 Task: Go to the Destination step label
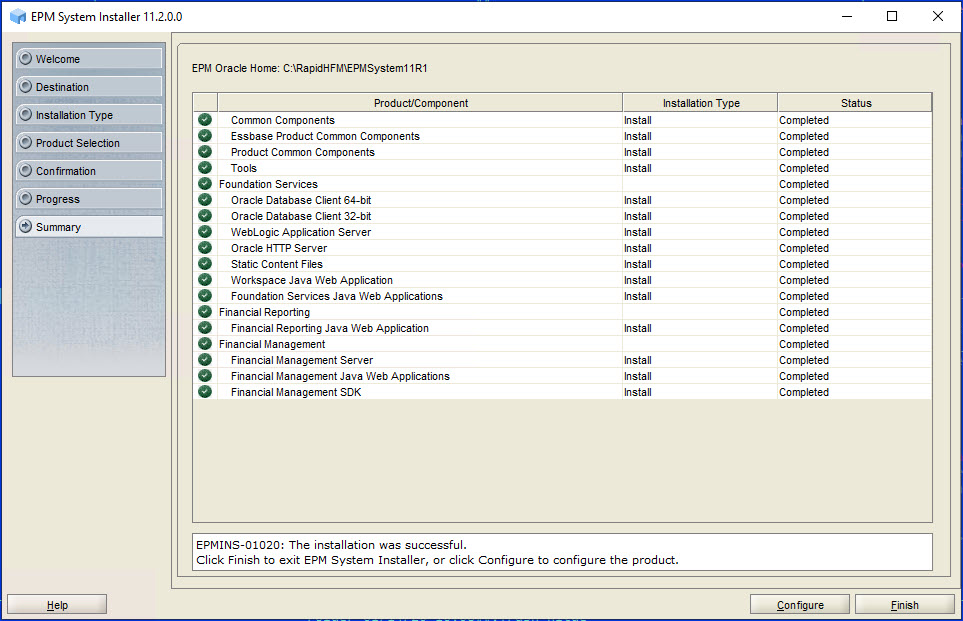tap(62, 87)
